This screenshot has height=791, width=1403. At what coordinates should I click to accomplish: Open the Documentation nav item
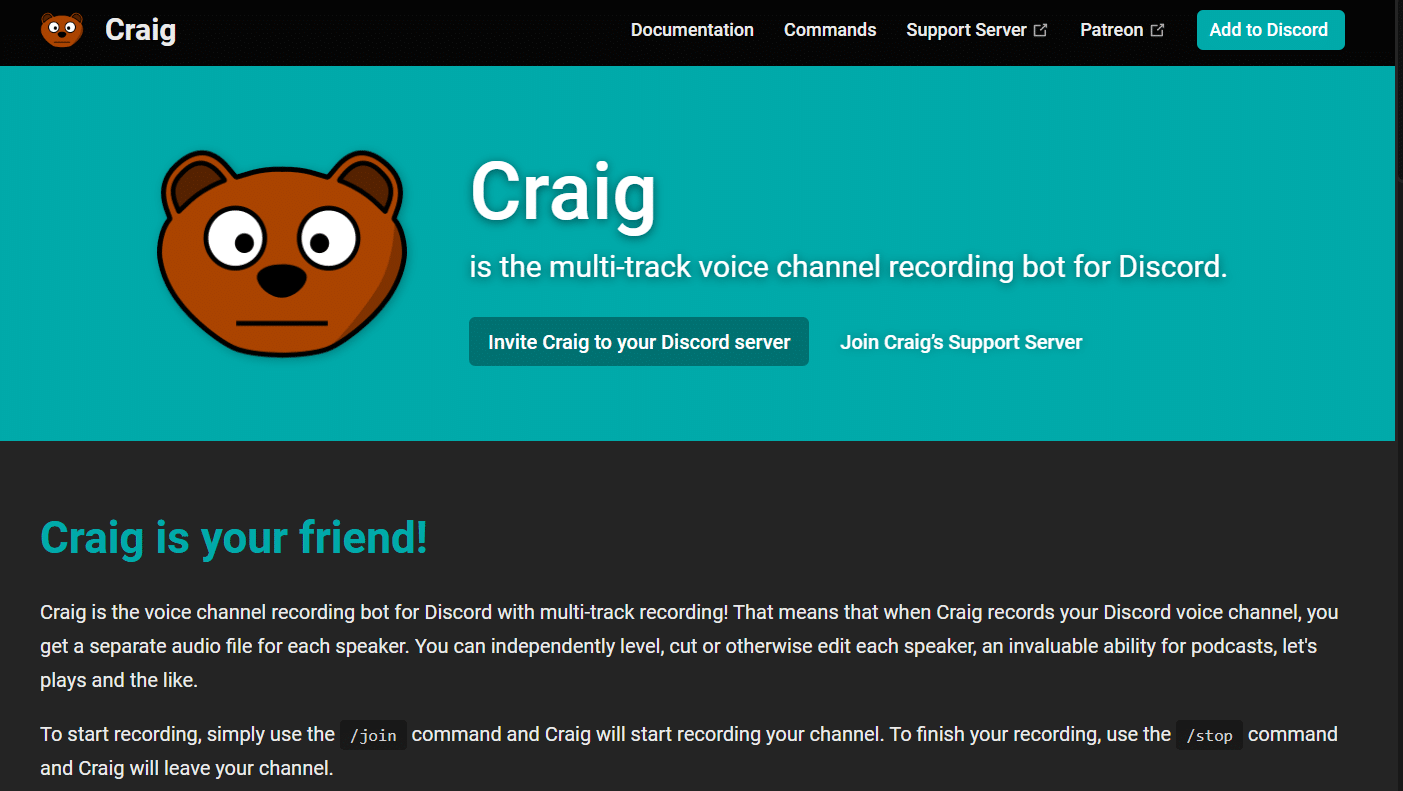coord(692,30)
